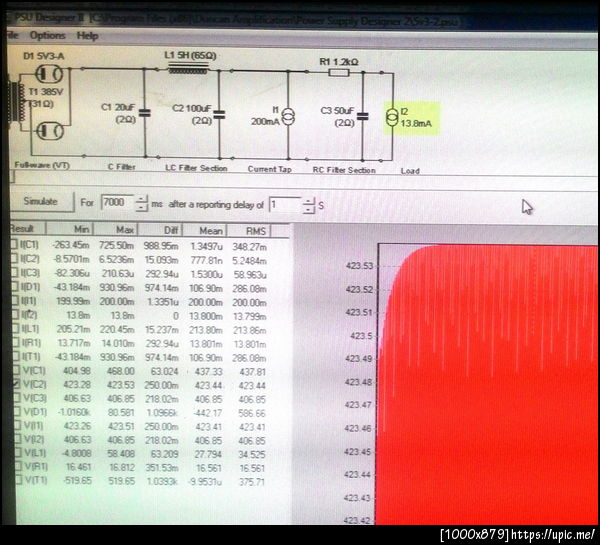This screenshot has width=600, height=545.
Task: Click I(C1) RMS value 348.27m
Action: pos(249,247)
